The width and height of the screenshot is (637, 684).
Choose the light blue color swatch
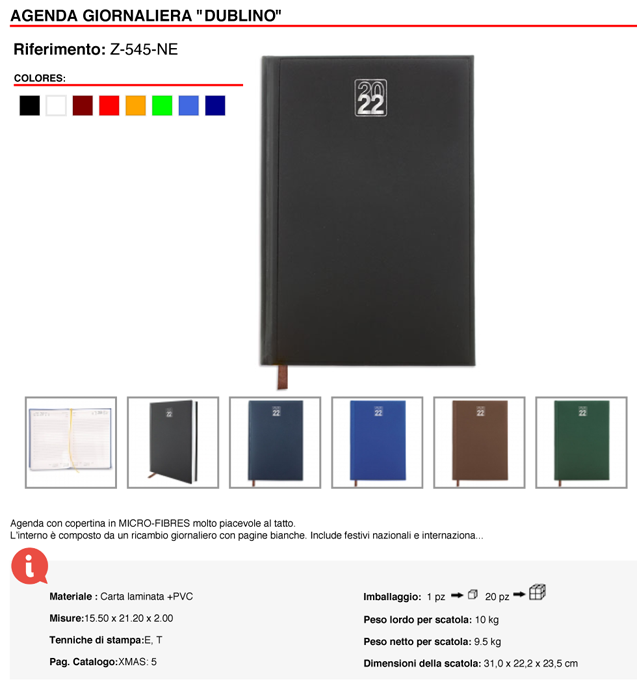pos(189,106)
